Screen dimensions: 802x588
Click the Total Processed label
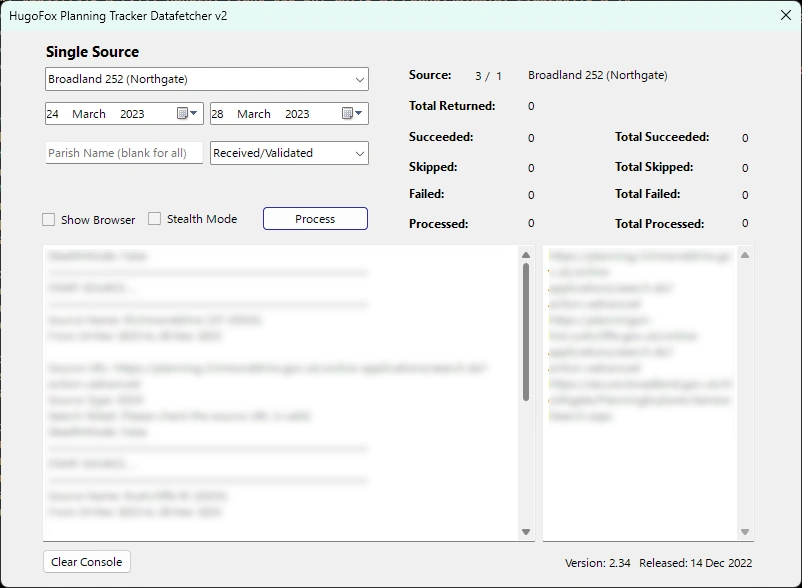click(659, 224)
